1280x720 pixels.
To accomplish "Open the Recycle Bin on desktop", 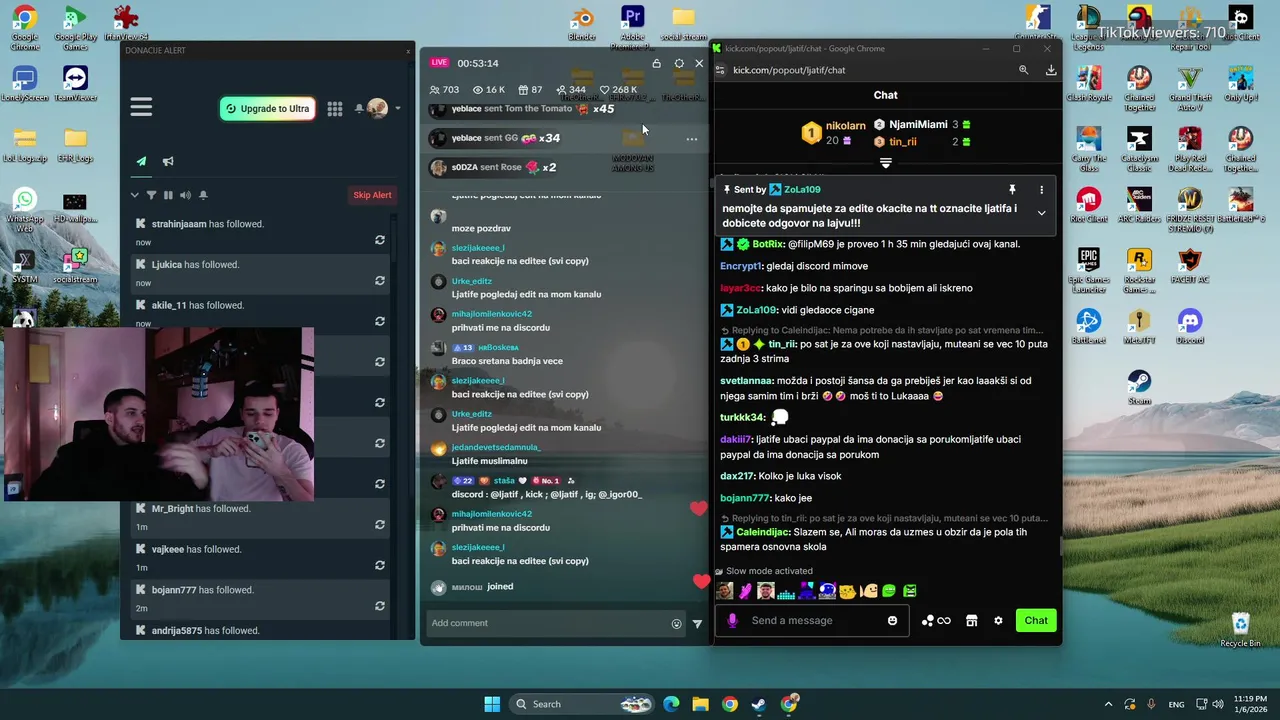I will [x=1240, y=628].
